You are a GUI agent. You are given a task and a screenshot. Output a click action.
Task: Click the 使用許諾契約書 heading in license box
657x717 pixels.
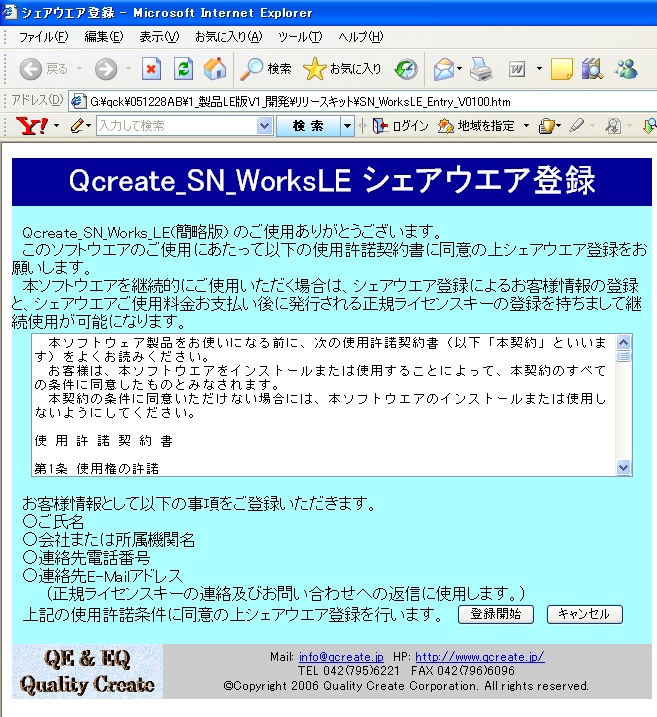104,441
